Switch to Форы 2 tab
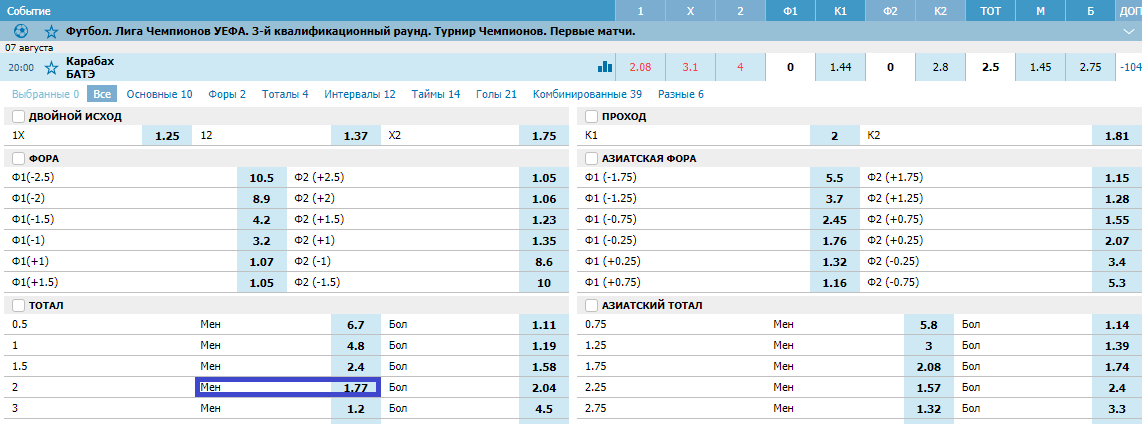1142x424 pixels. pyautogui.click(x=227, y=94)
